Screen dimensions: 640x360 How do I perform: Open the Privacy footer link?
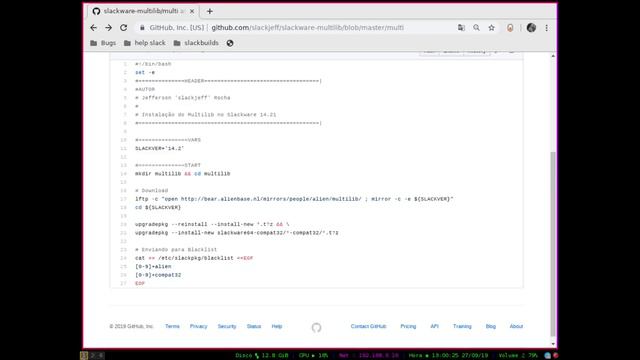coord(198,327)
